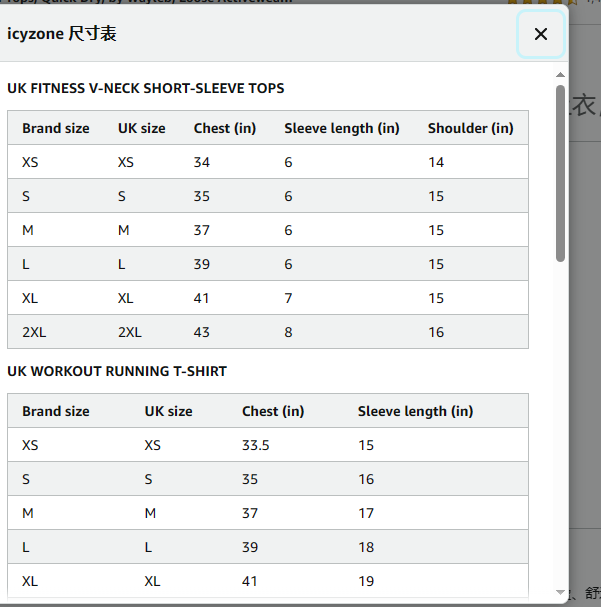Click 'Chest (in)' header in running T-shirt table
This screenshot has width=601, height=607.
click(x=273, y=411)
